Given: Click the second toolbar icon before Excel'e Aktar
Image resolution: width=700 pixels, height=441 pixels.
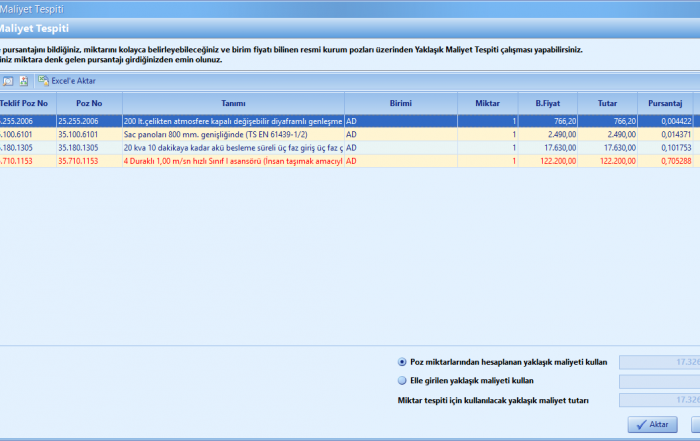Looking at the screenshot, I should coord(24,80).
